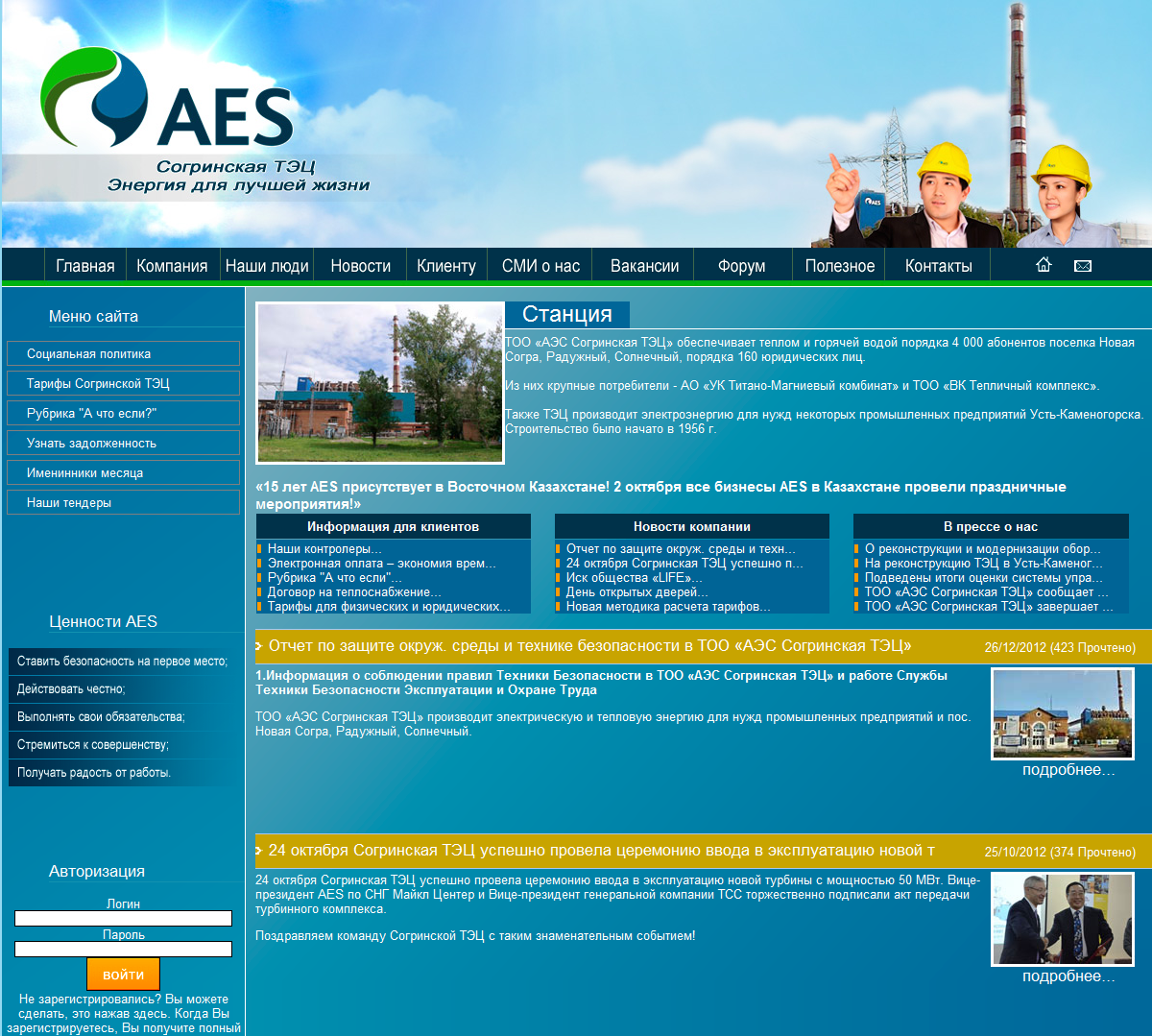The image size is (1152, 1036).
Task: Click подробнее… under the plant building photo
Action: (x=1068, y=770)
